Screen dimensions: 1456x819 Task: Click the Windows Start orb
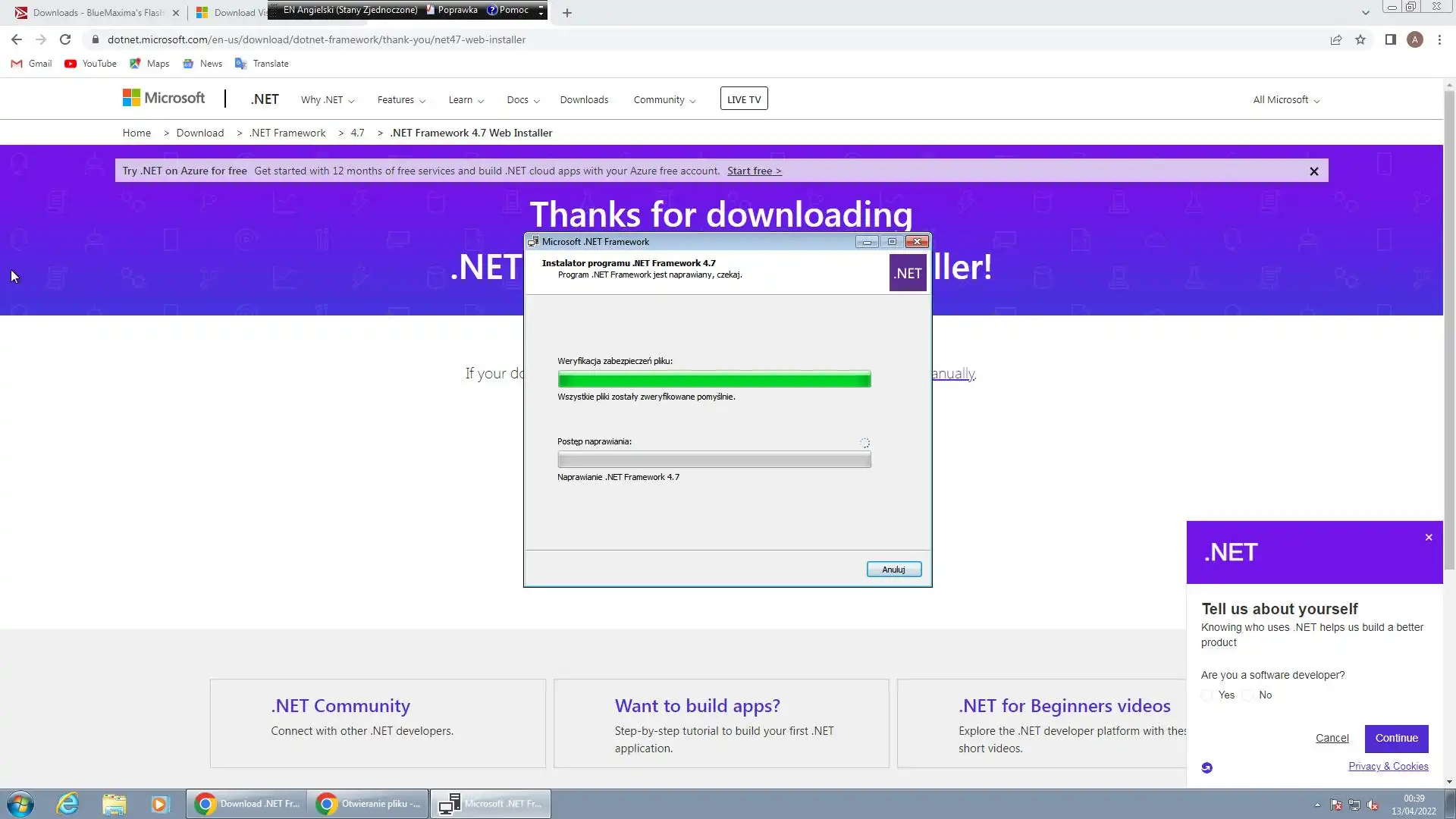[20, 804]
